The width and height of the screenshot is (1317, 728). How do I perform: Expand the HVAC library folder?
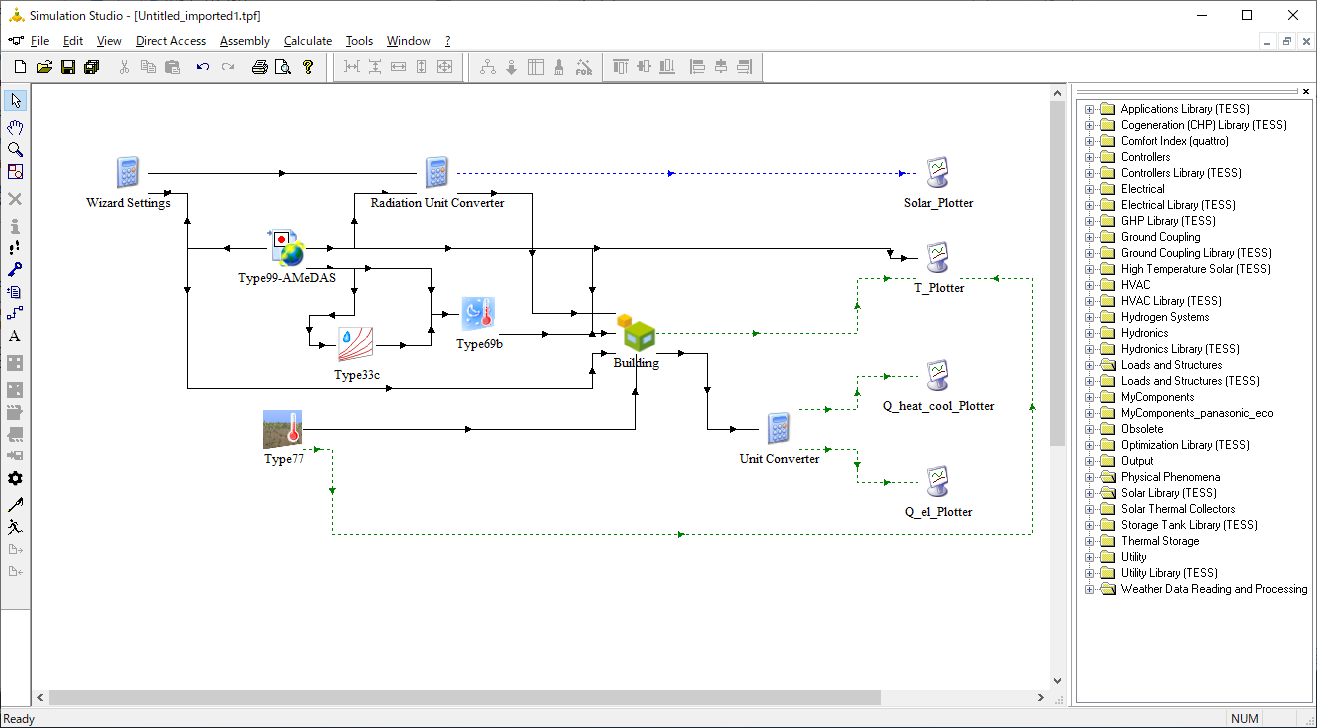1090,285
